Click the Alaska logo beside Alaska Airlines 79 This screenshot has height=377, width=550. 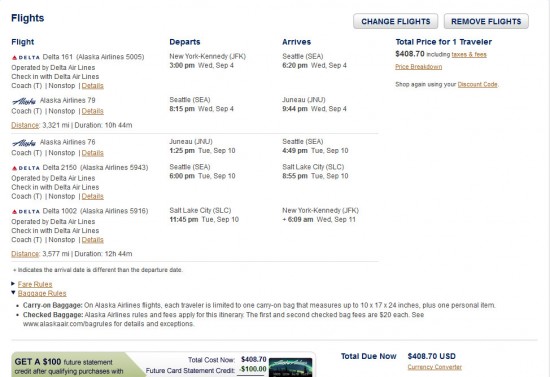pos(24,101)
